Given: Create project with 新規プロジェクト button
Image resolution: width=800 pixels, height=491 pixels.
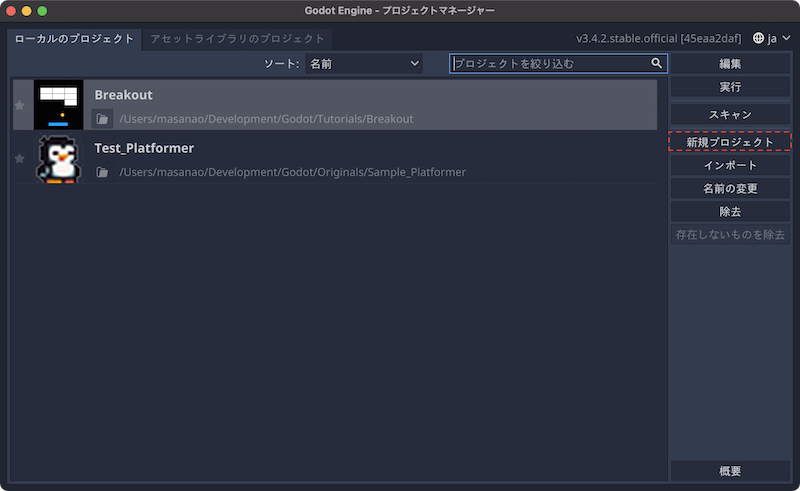Looking at the screenshot, I should (x=729, y=142).
